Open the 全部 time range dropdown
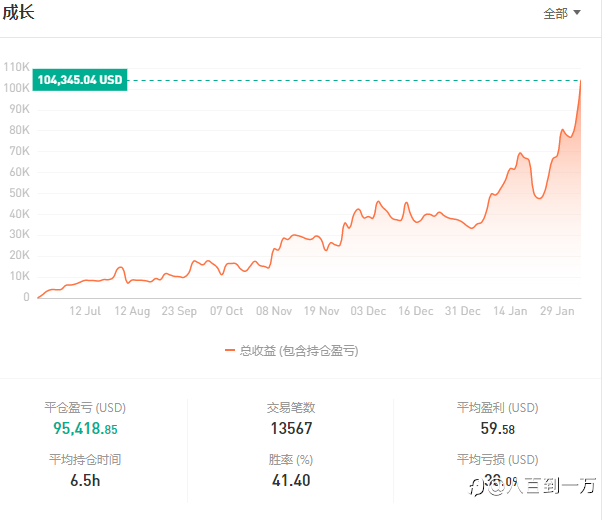 [x=562, y=13]
